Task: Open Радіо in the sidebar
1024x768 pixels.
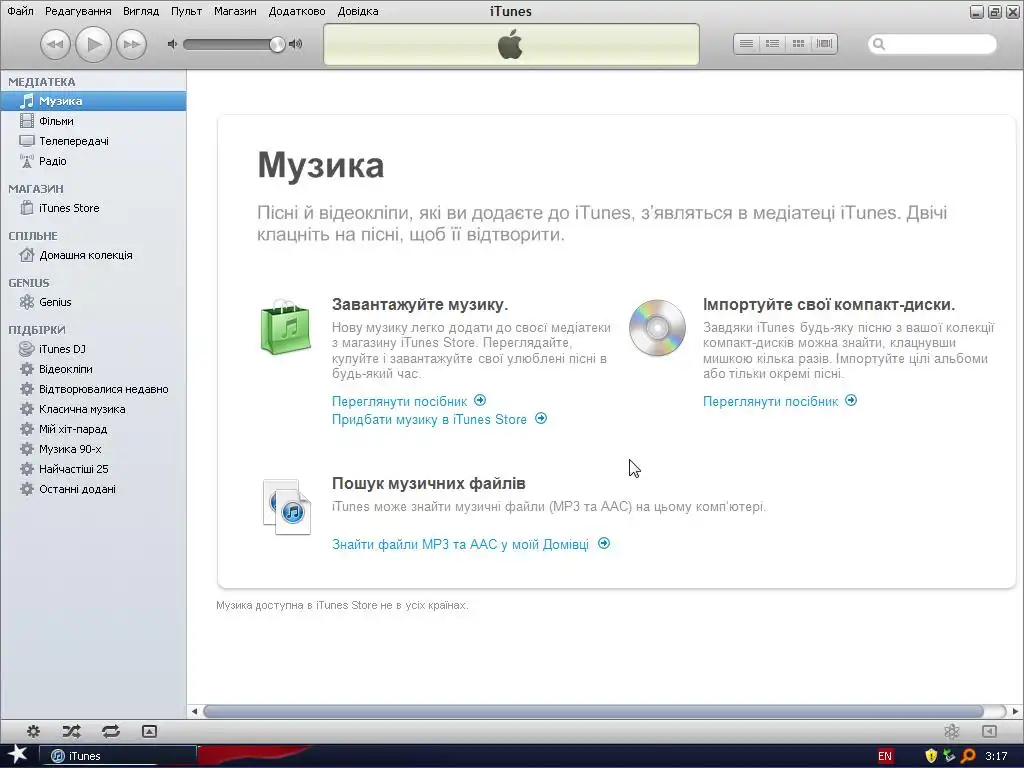Action: pyautogui.click(x=93, y=161)
